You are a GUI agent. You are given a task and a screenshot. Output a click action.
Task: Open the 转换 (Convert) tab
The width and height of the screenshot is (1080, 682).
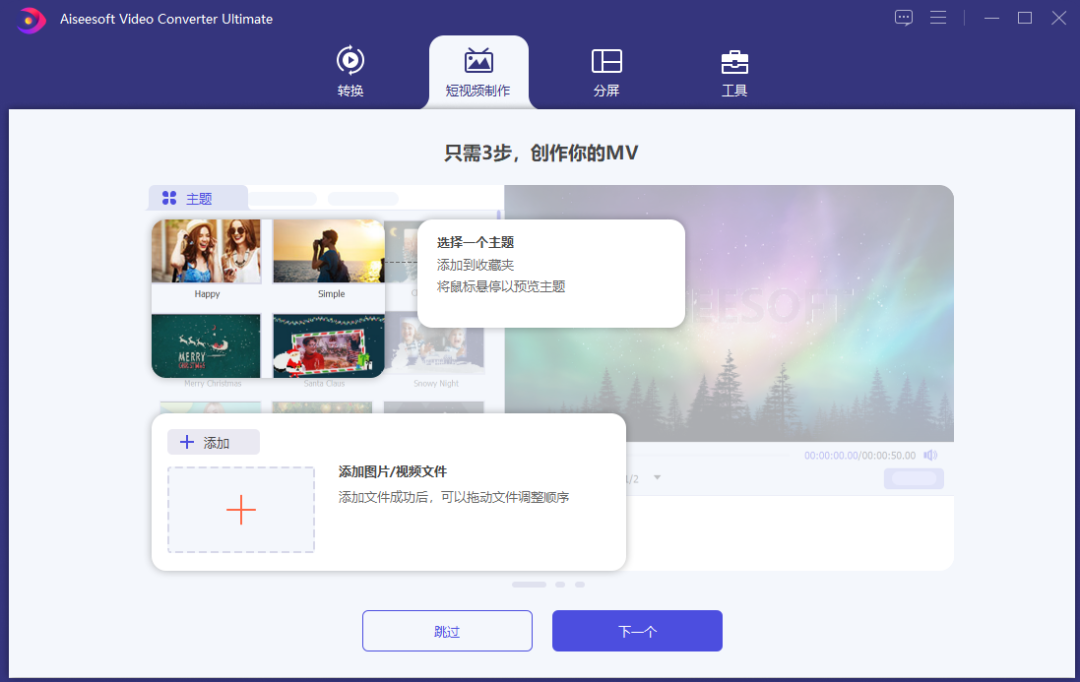[x=350, y=72]
